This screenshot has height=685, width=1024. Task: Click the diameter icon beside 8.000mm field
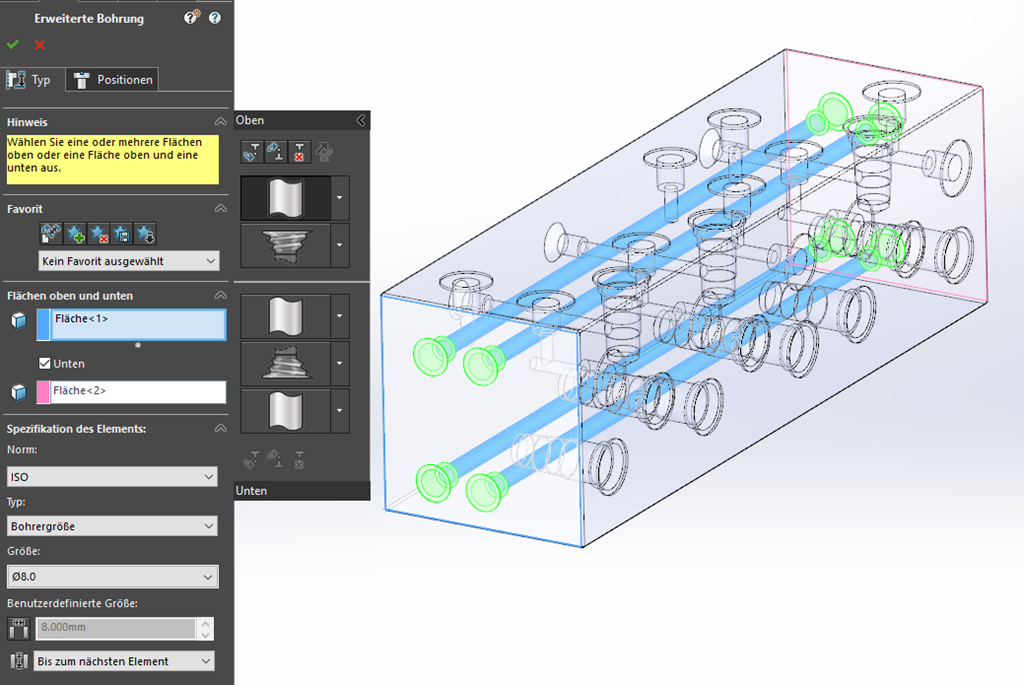[x=19, y=628]
